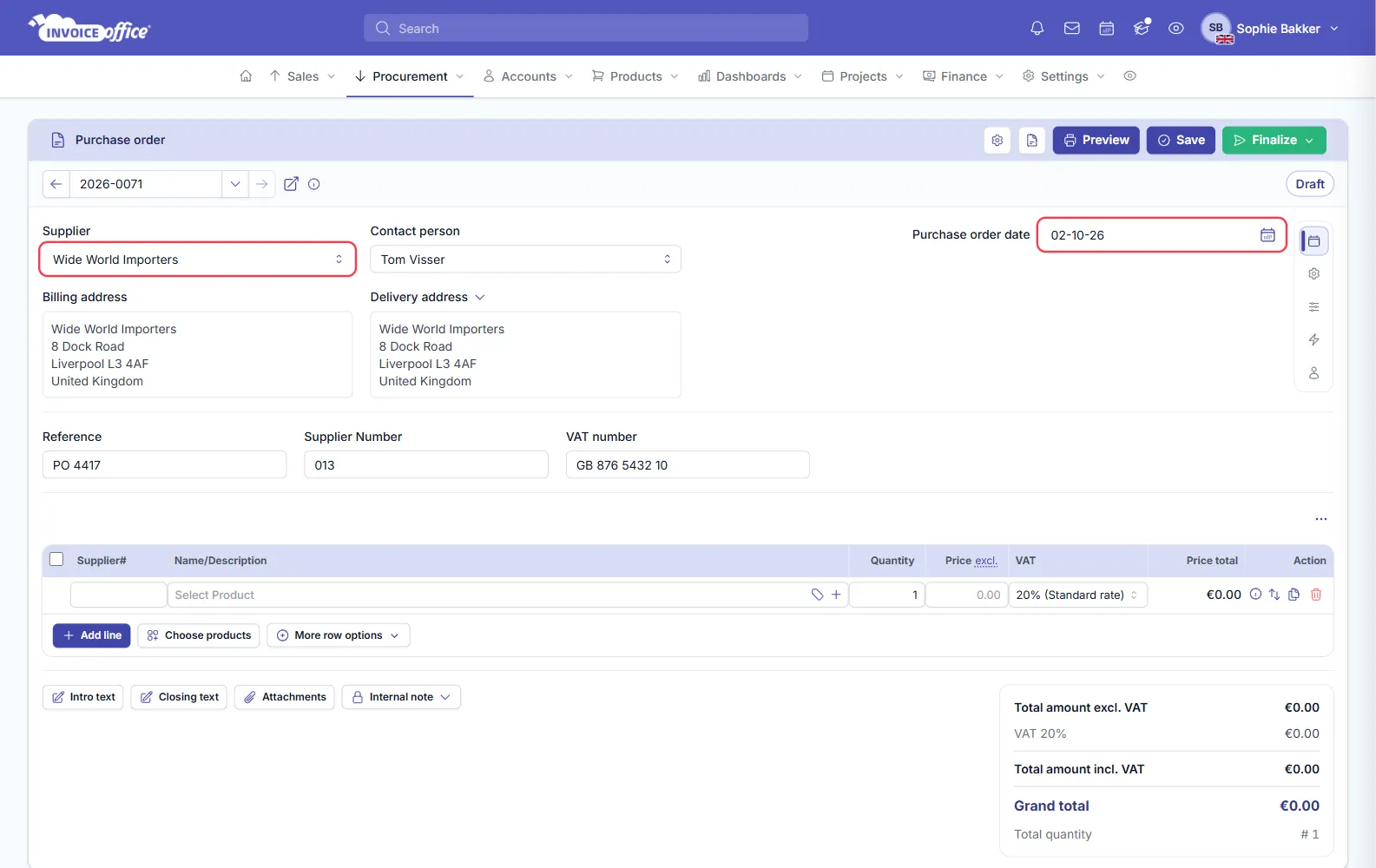The width and height of the screenshot is (1376, 868).
Task: Toggle select-all checkbox in table header
Action: coord(56,560)
